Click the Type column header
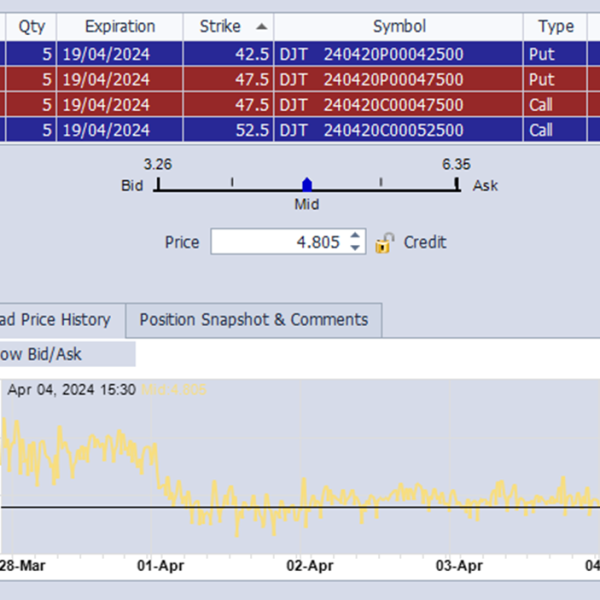 [x=556, y=27]
